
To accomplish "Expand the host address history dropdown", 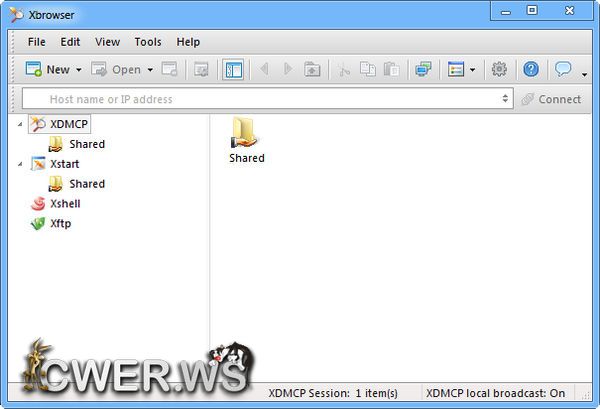I will point(506,99).
